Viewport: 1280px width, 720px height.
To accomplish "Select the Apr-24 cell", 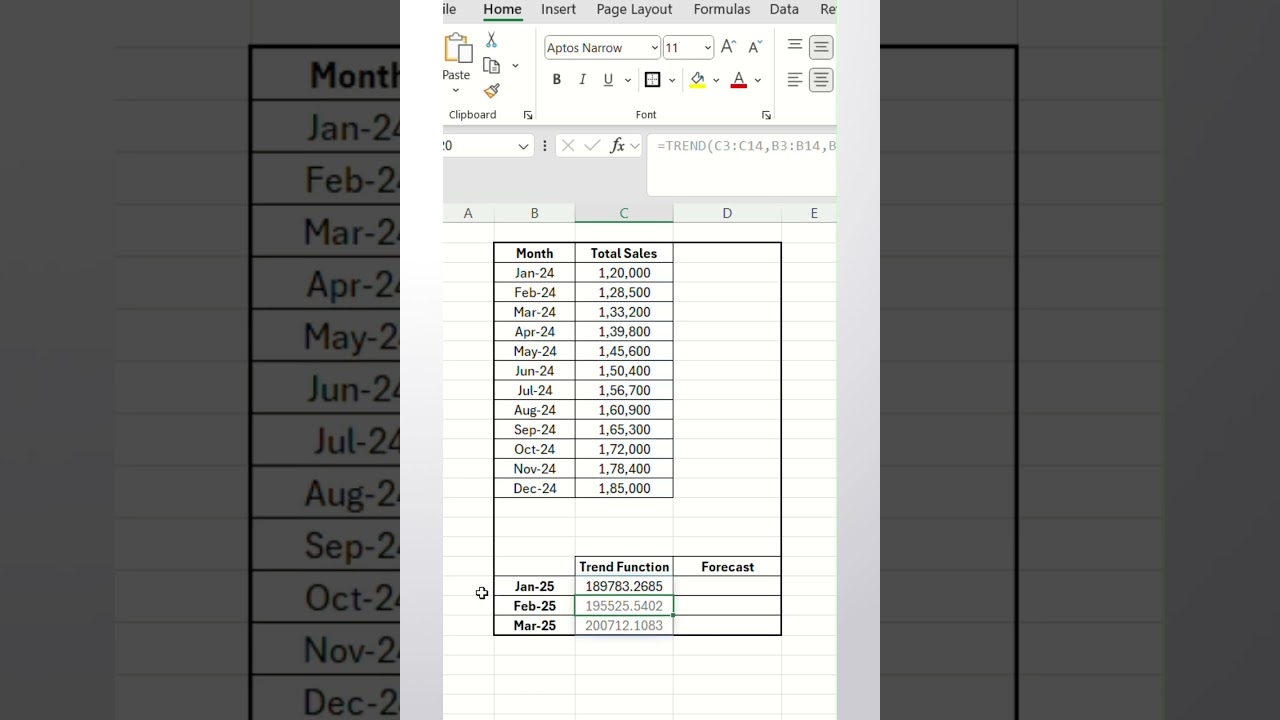I will pyautogui.click(x=534, y=331).
